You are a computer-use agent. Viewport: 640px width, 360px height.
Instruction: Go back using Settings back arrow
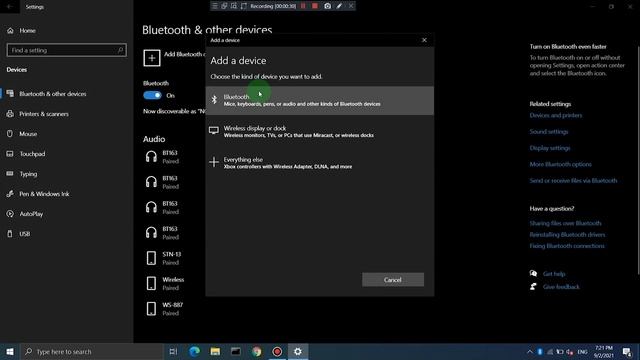coord(10,7)
